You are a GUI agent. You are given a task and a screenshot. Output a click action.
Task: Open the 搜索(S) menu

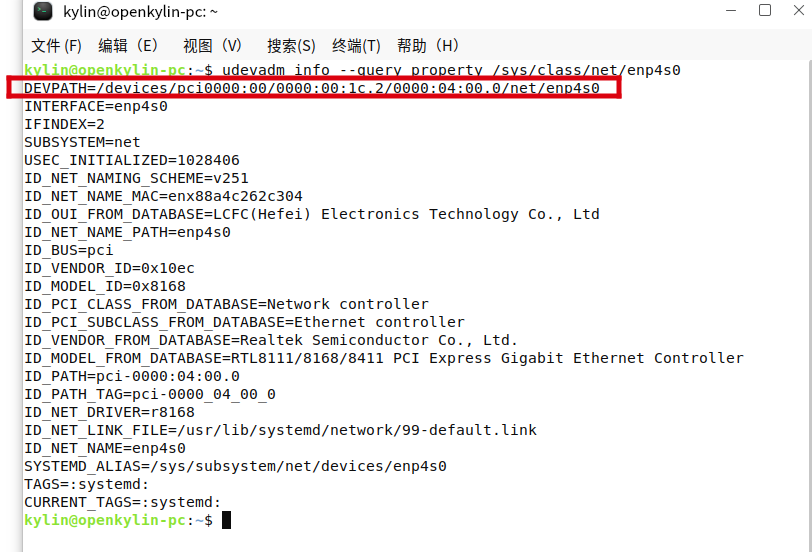291,46
